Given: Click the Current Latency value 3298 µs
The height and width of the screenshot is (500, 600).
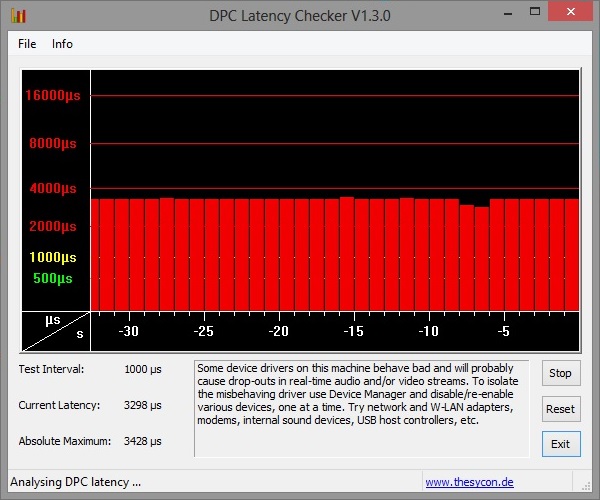Looking at the screenshot, I should (143, 405).
